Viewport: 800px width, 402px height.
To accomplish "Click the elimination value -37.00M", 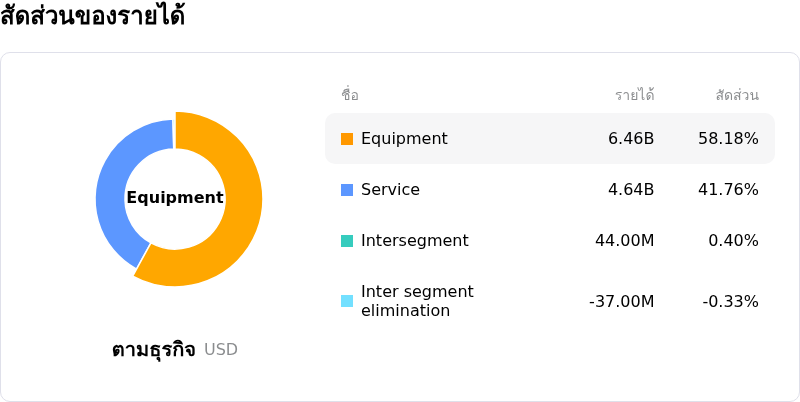I will 621,302.
